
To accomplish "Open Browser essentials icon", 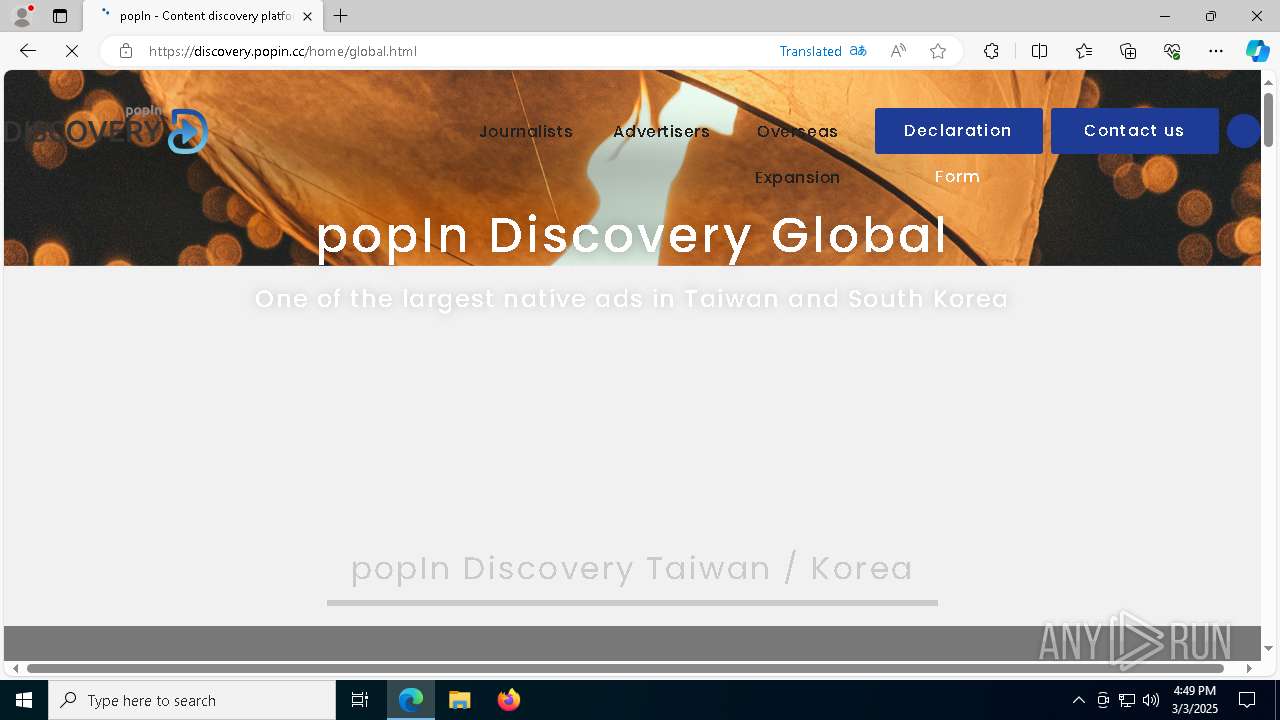I will coord(1172,51).
